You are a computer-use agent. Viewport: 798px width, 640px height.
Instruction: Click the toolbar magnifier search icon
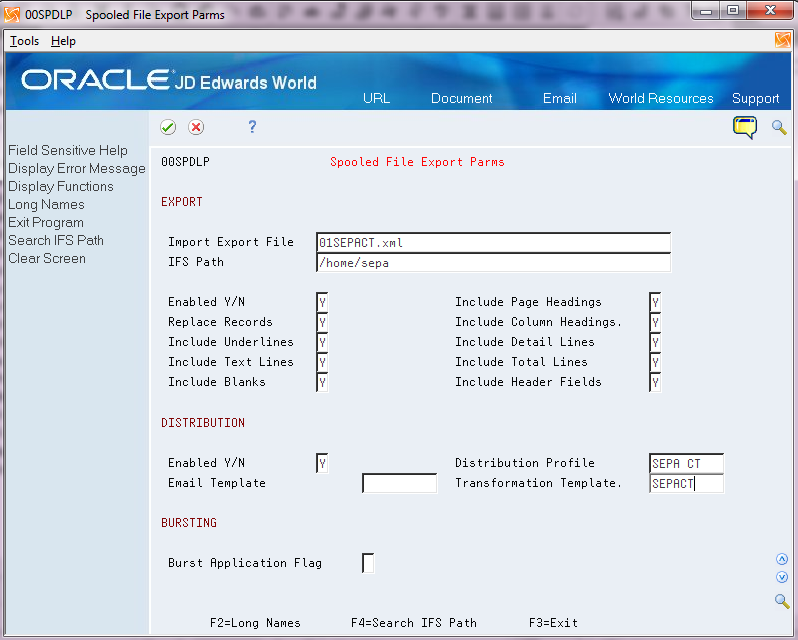(779, 127)
